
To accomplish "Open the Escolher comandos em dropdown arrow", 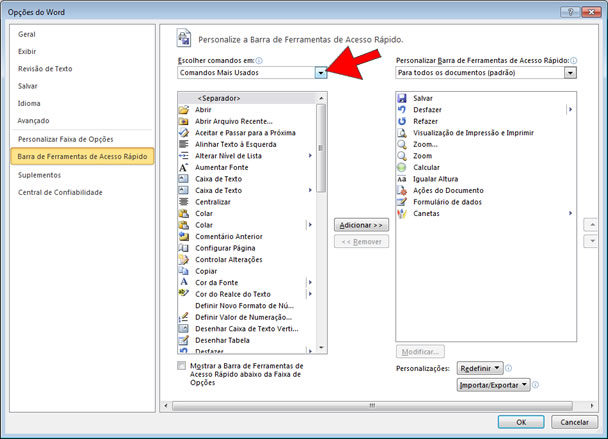I will pyautogui.click(x=321, y=73).
